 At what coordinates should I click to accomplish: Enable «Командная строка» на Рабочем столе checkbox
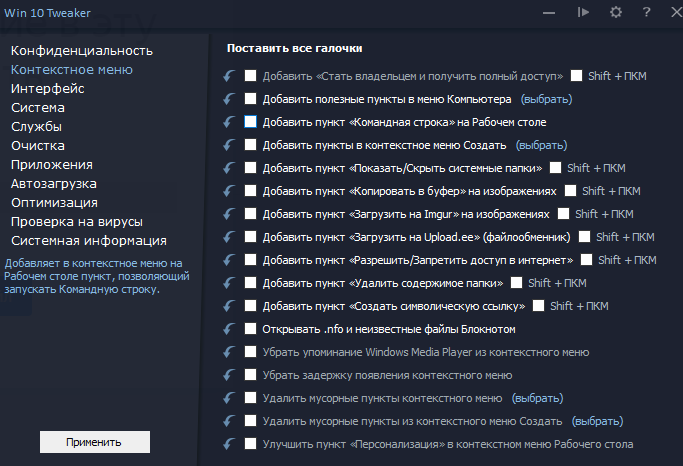pos(251,122)
